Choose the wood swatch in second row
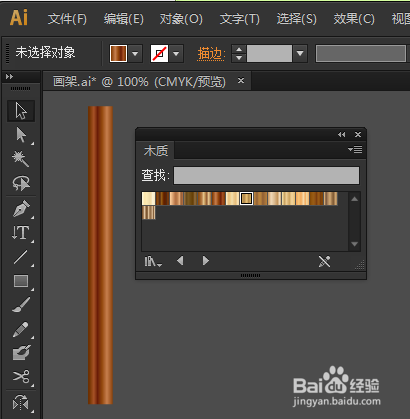 149,212
